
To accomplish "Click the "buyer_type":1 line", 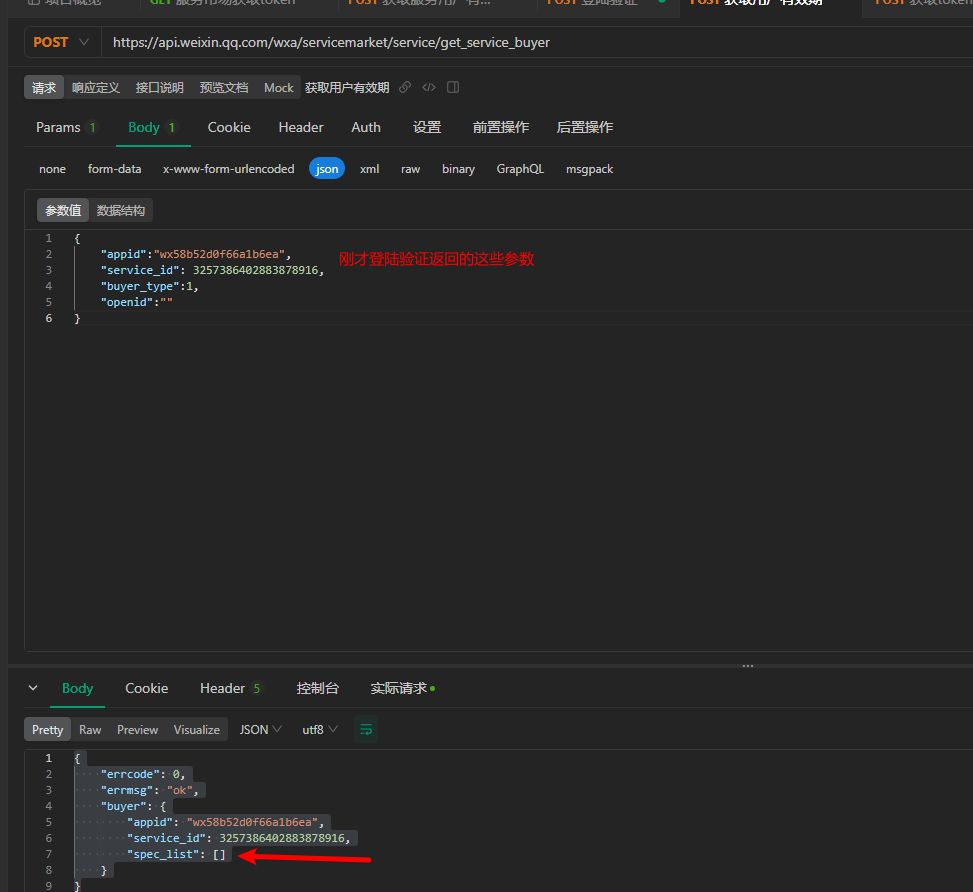I will [149, 286].
